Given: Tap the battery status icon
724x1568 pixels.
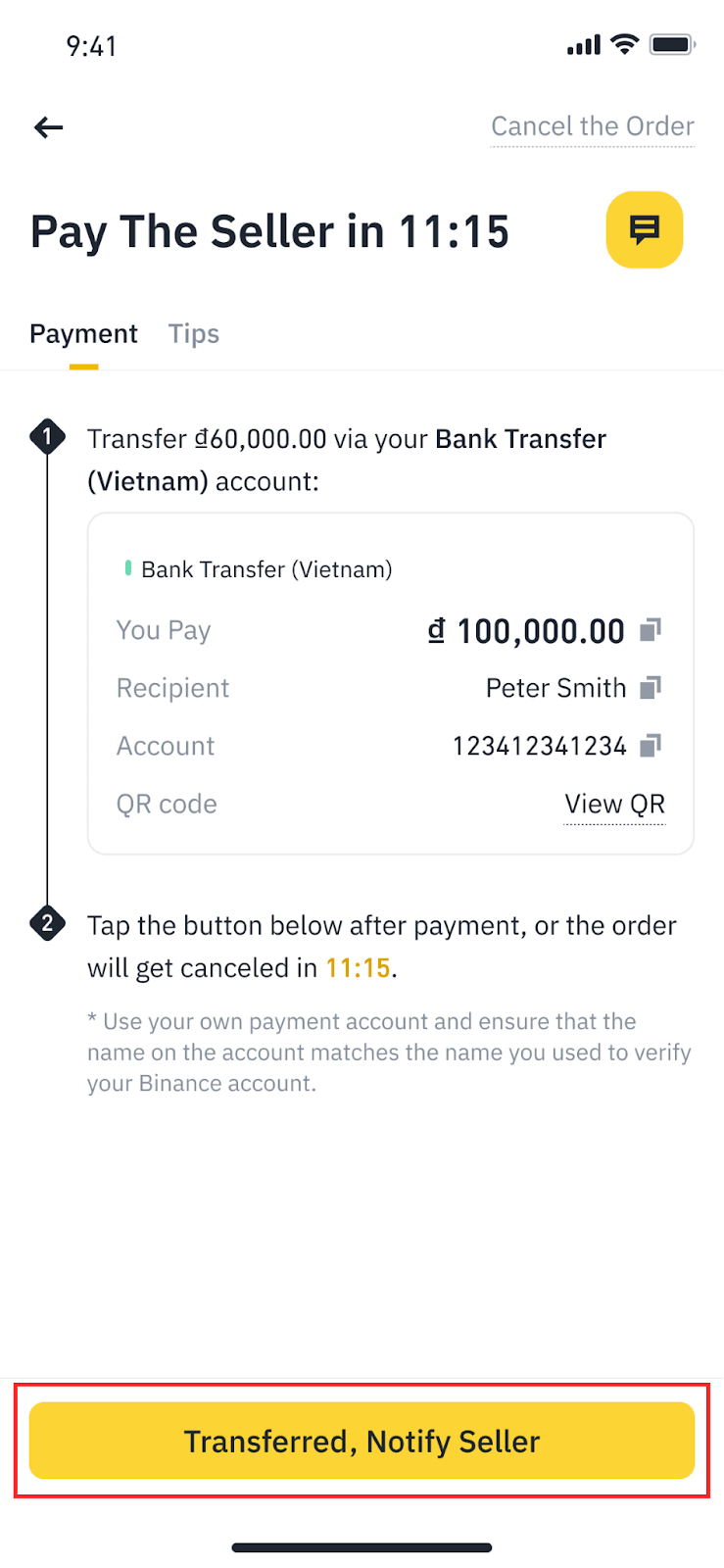Looking at the screenshot, I should tap(672, 45).
